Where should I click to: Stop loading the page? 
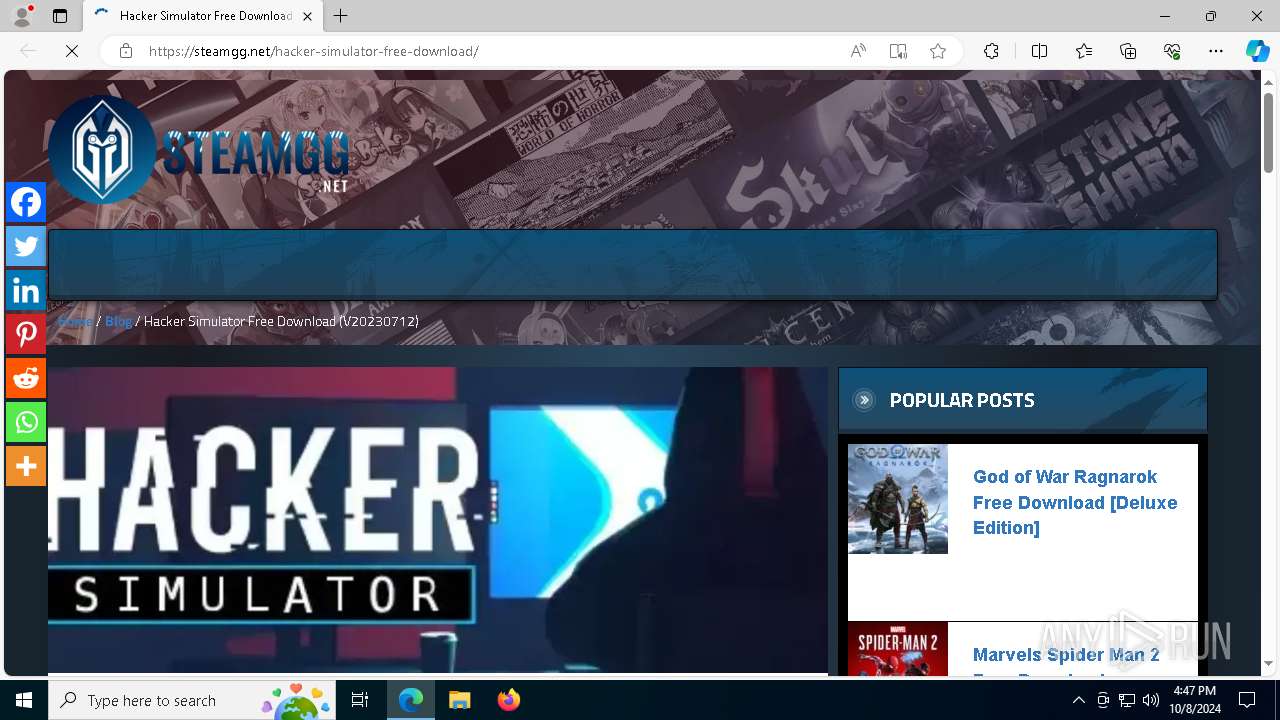pyautogui.click(x=72, y=51)
